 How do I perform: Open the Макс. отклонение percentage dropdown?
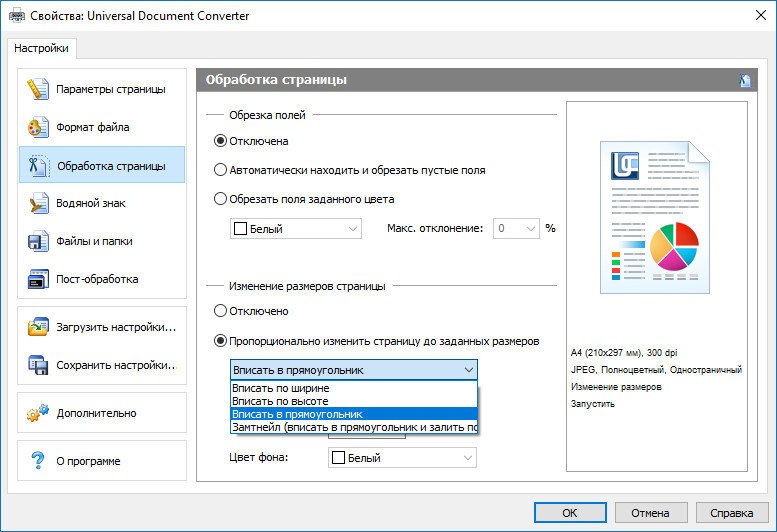pyautogui.click(x=516, y=228)
